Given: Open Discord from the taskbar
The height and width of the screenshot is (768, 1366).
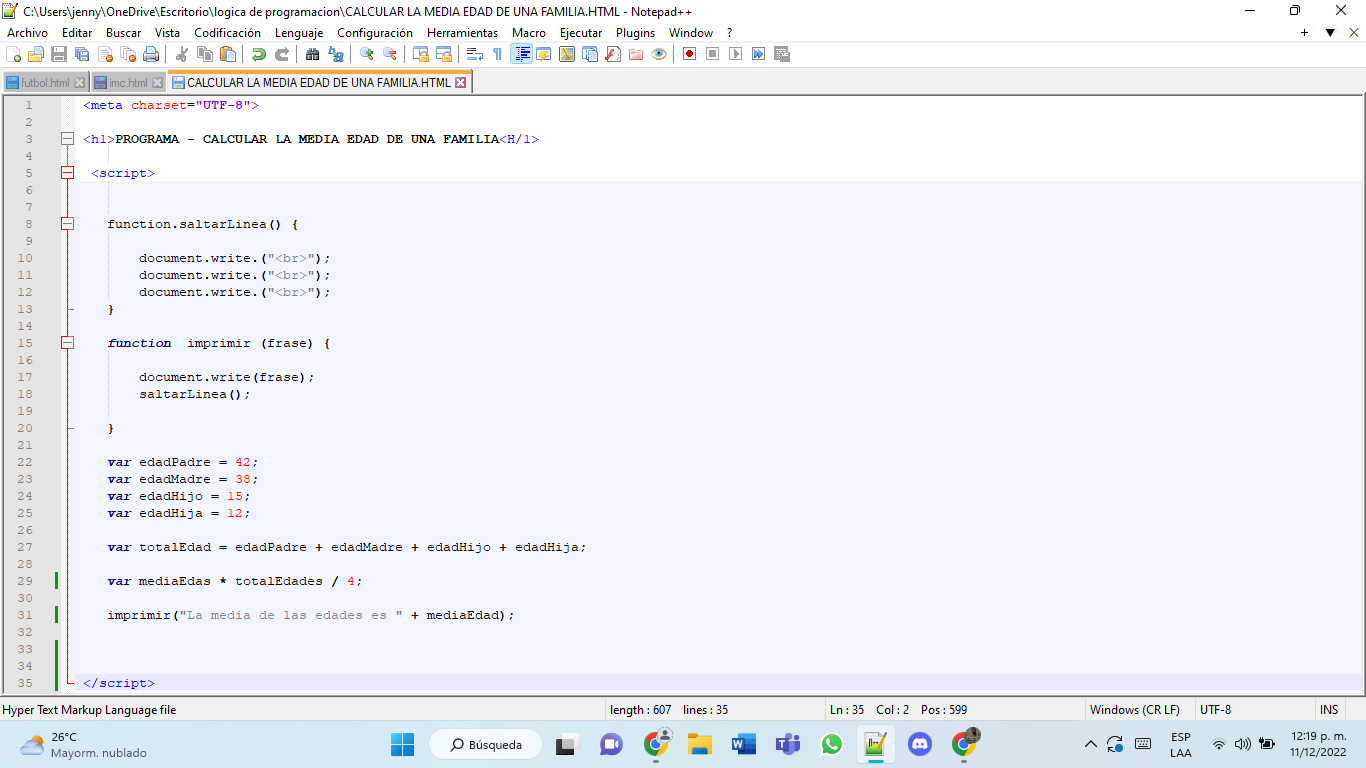Looking at the screenshot, I should (920, 744).
